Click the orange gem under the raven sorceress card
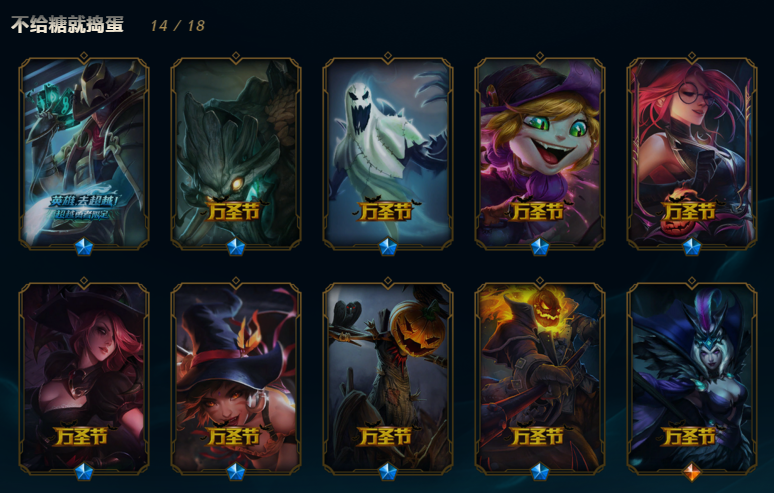The image size is (774, 493). (x=692, y=472)
